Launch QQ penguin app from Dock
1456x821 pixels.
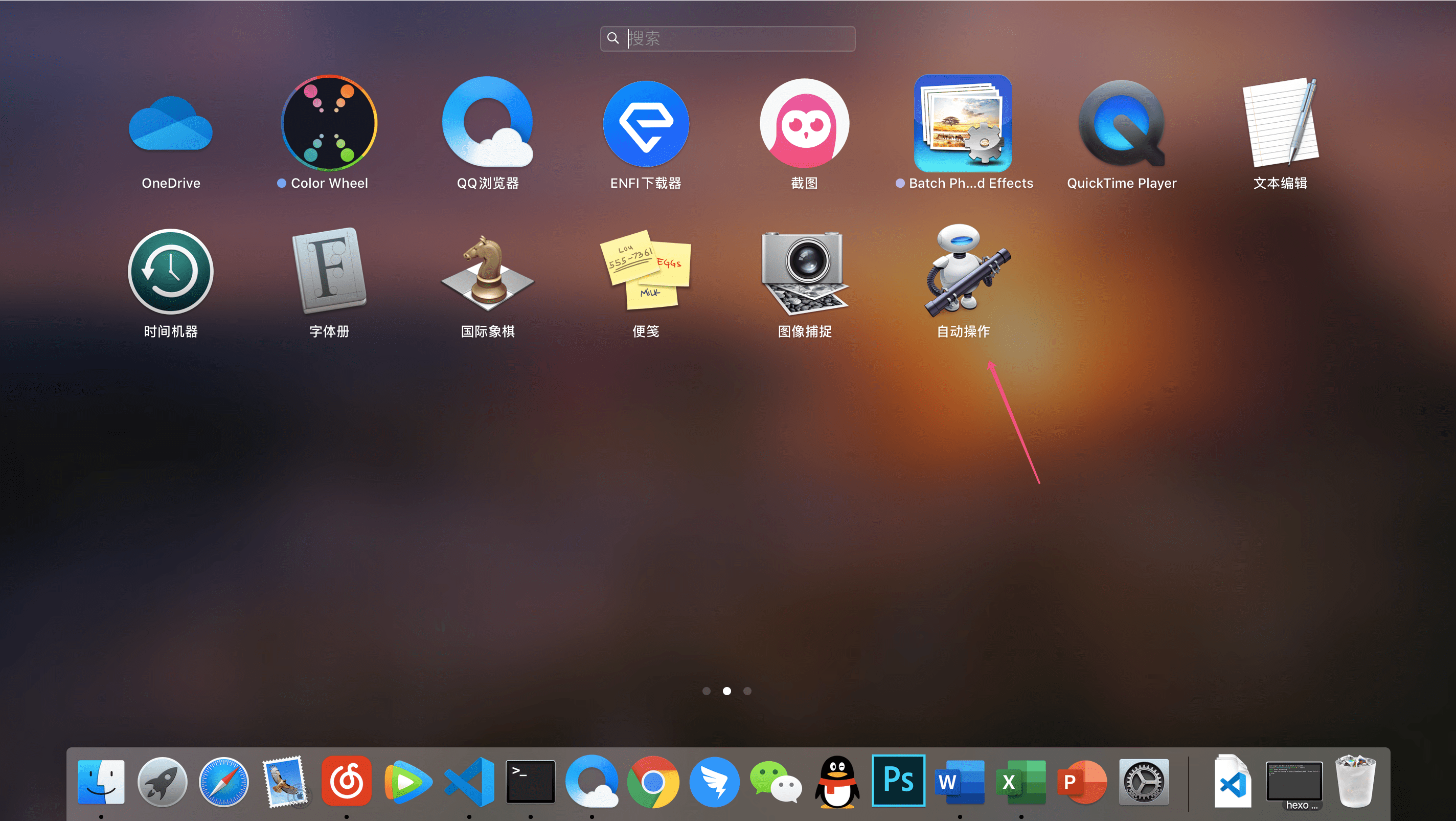837,782
